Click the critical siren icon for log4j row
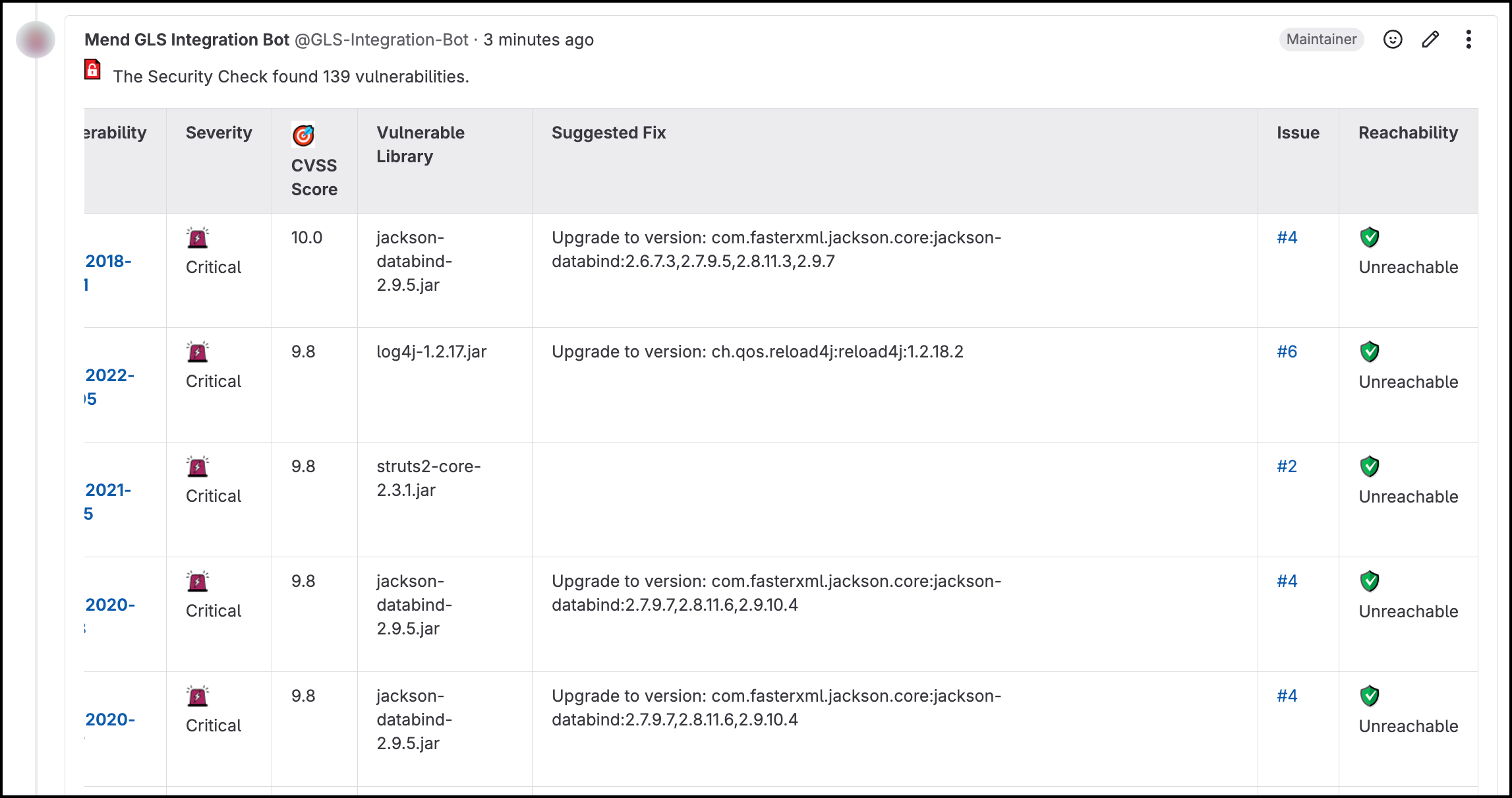The image size is (1512, 798). (x=197, y=352)
